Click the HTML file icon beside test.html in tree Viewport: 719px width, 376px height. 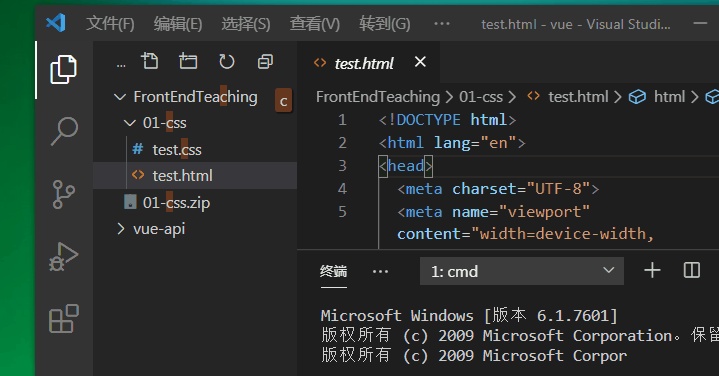[138, 175]
